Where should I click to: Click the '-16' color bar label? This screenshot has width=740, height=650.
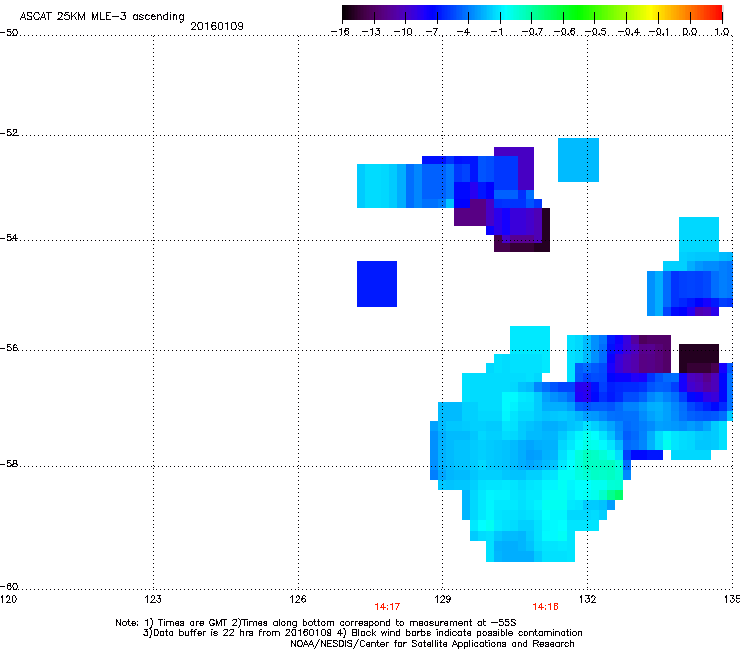(x=340, y=32)
